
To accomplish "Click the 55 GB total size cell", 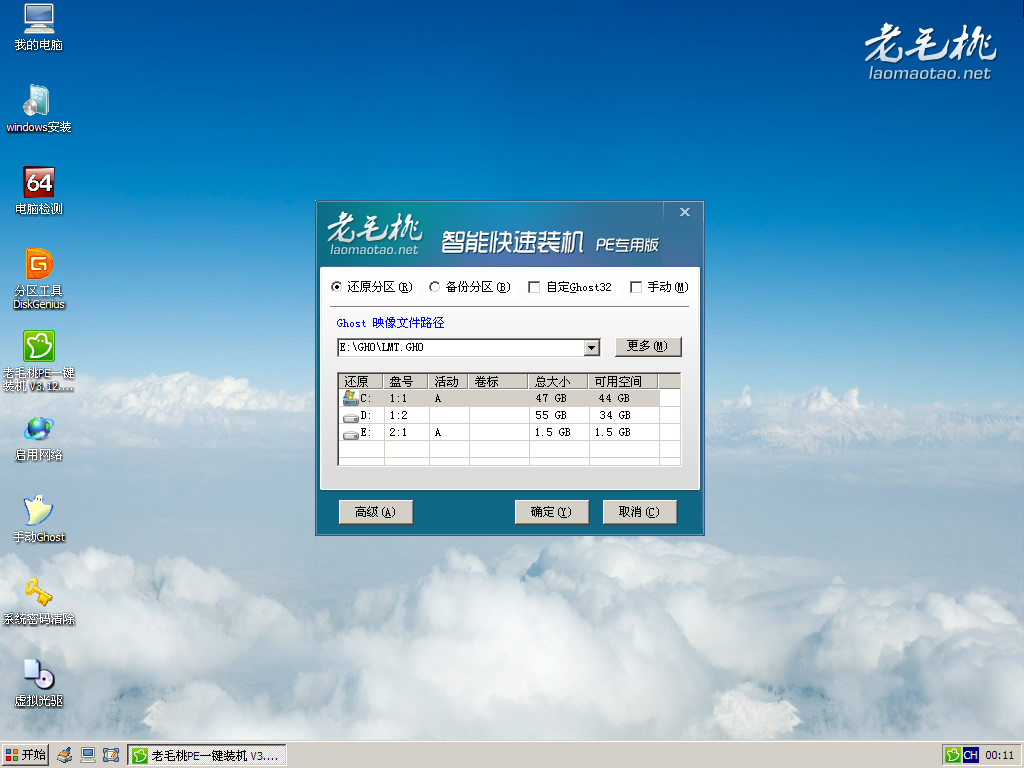I will pyautogui.click(x=558, y=415).
